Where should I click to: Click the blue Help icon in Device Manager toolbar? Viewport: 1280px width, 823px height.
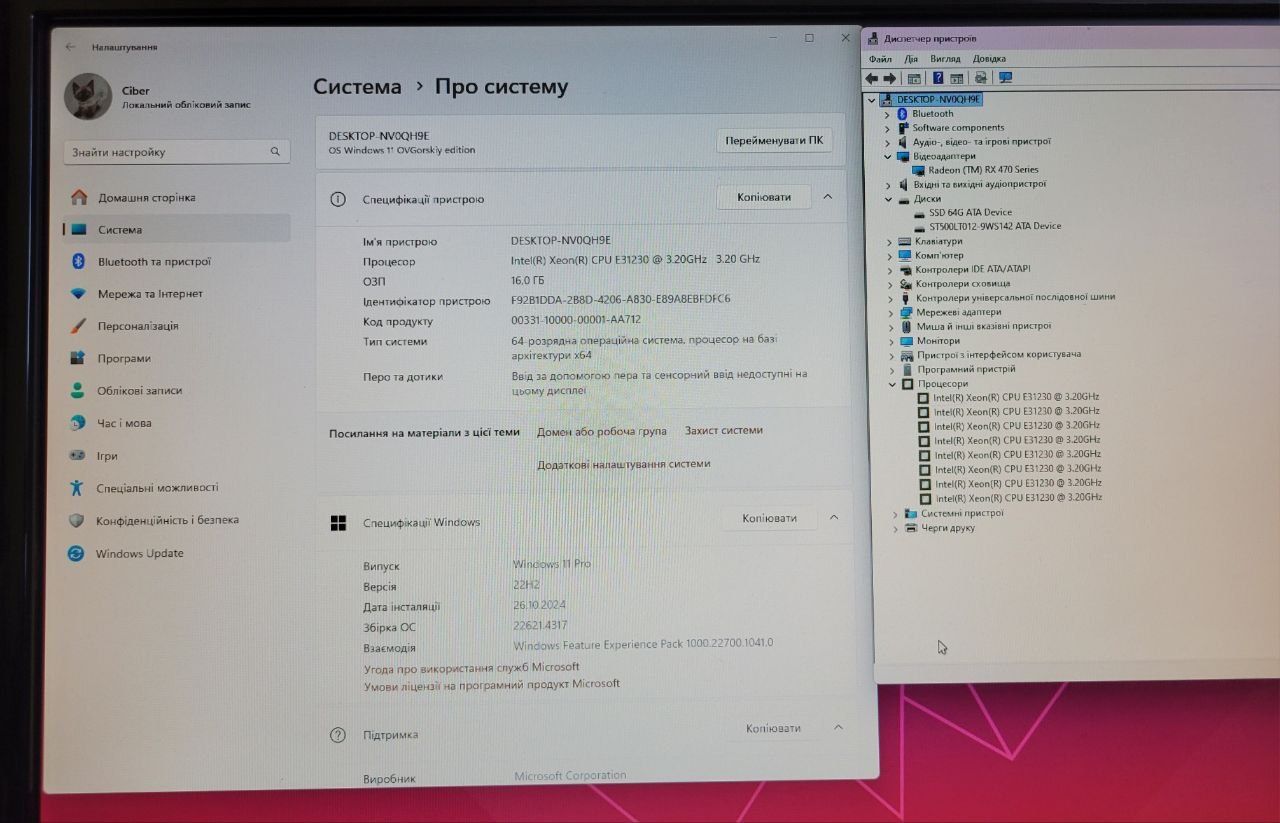pyautogui.click(x=938, y=78)
